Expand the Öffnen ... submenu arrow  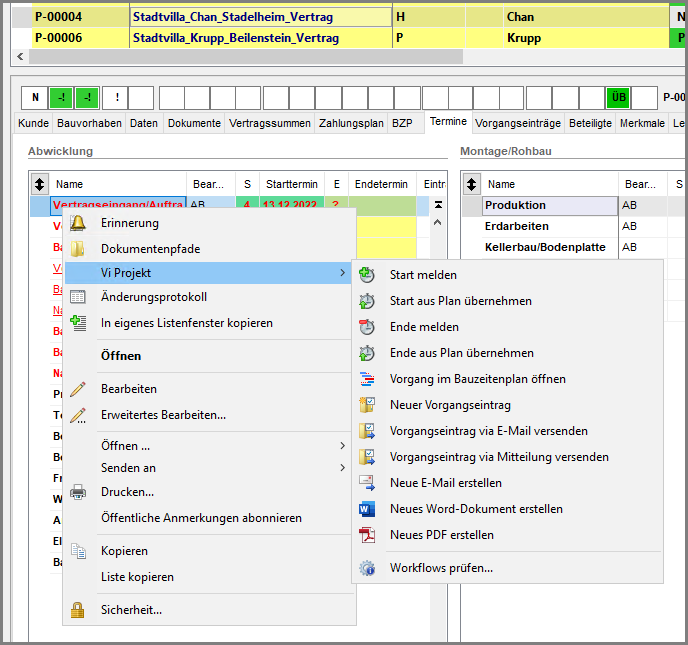tap(342, 446)
